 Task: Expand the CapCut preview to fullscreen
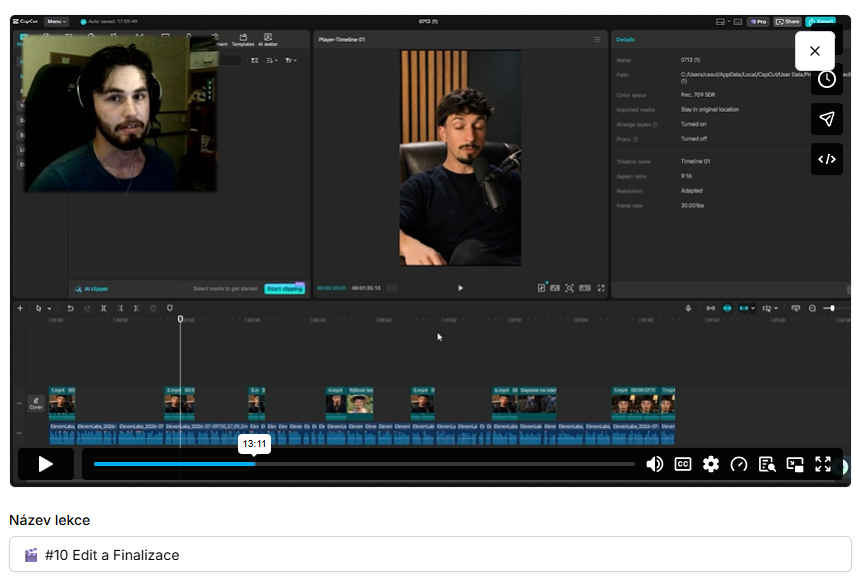[601, 288]
